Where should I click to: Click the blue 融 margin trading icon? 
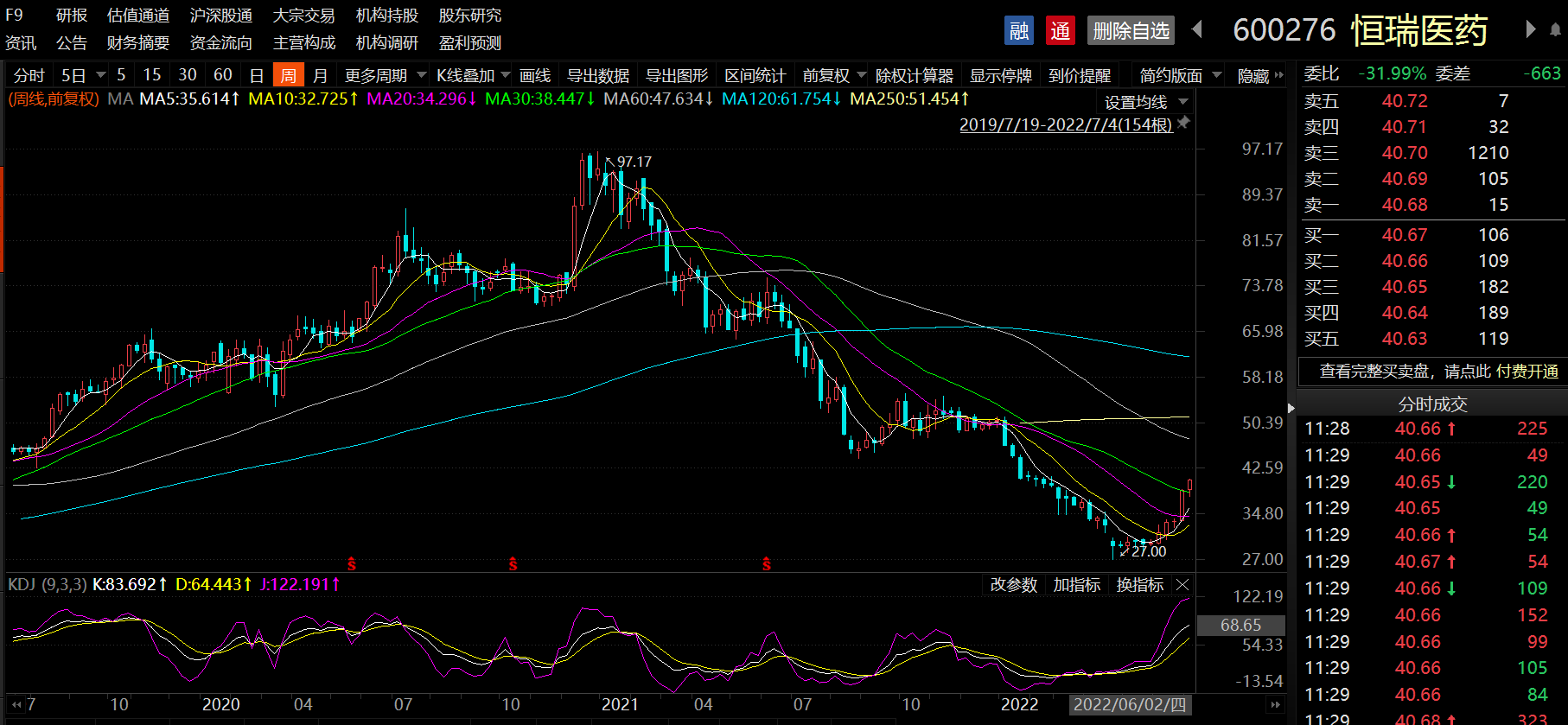click(x=1019, y=31)
